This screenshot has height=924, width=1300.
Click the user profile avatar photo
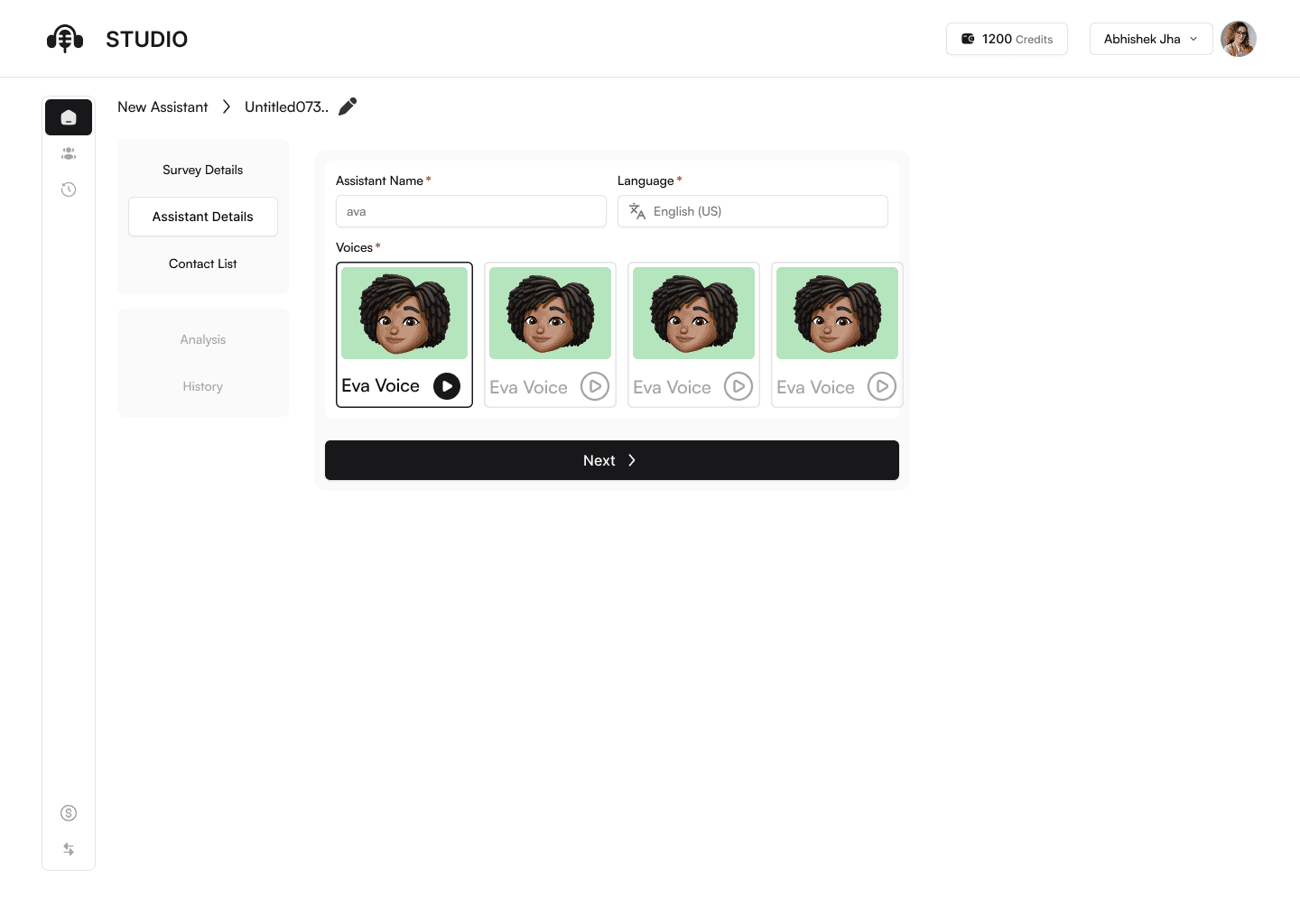[x=1239, y=39]
